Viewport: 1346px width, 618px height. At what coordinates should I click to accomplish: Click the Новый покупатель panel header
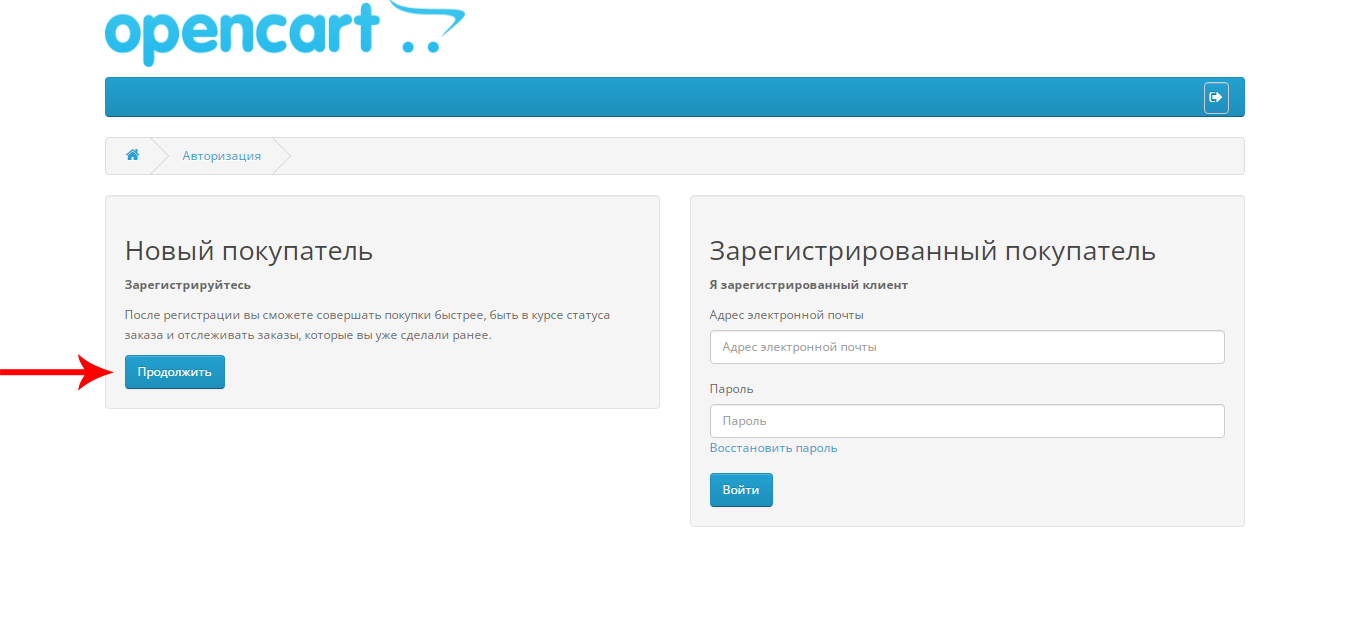[x=248, y=250]
